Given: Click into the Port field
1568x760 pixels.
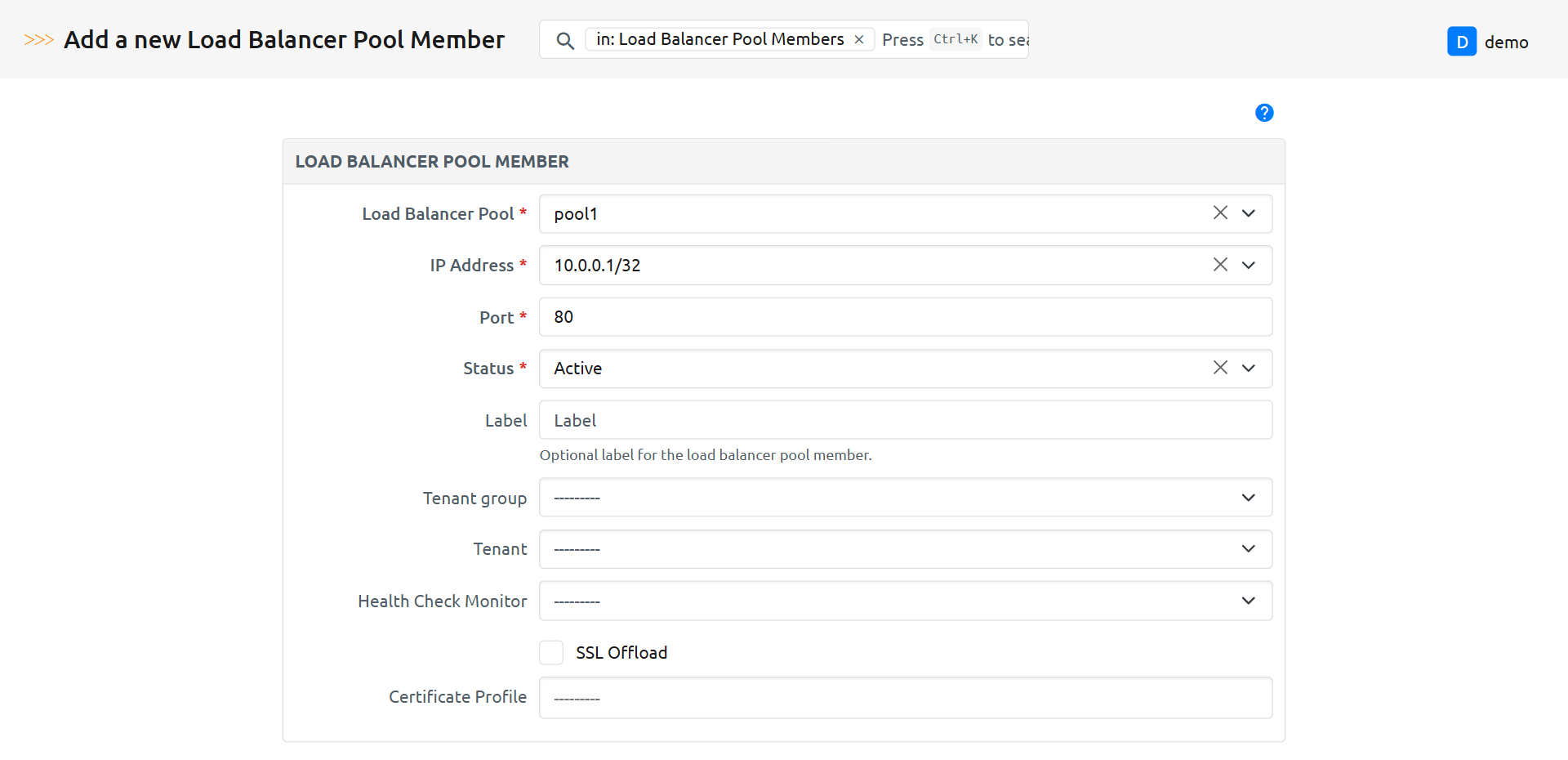Looking at the screenshot, I should tap(905, 317).
